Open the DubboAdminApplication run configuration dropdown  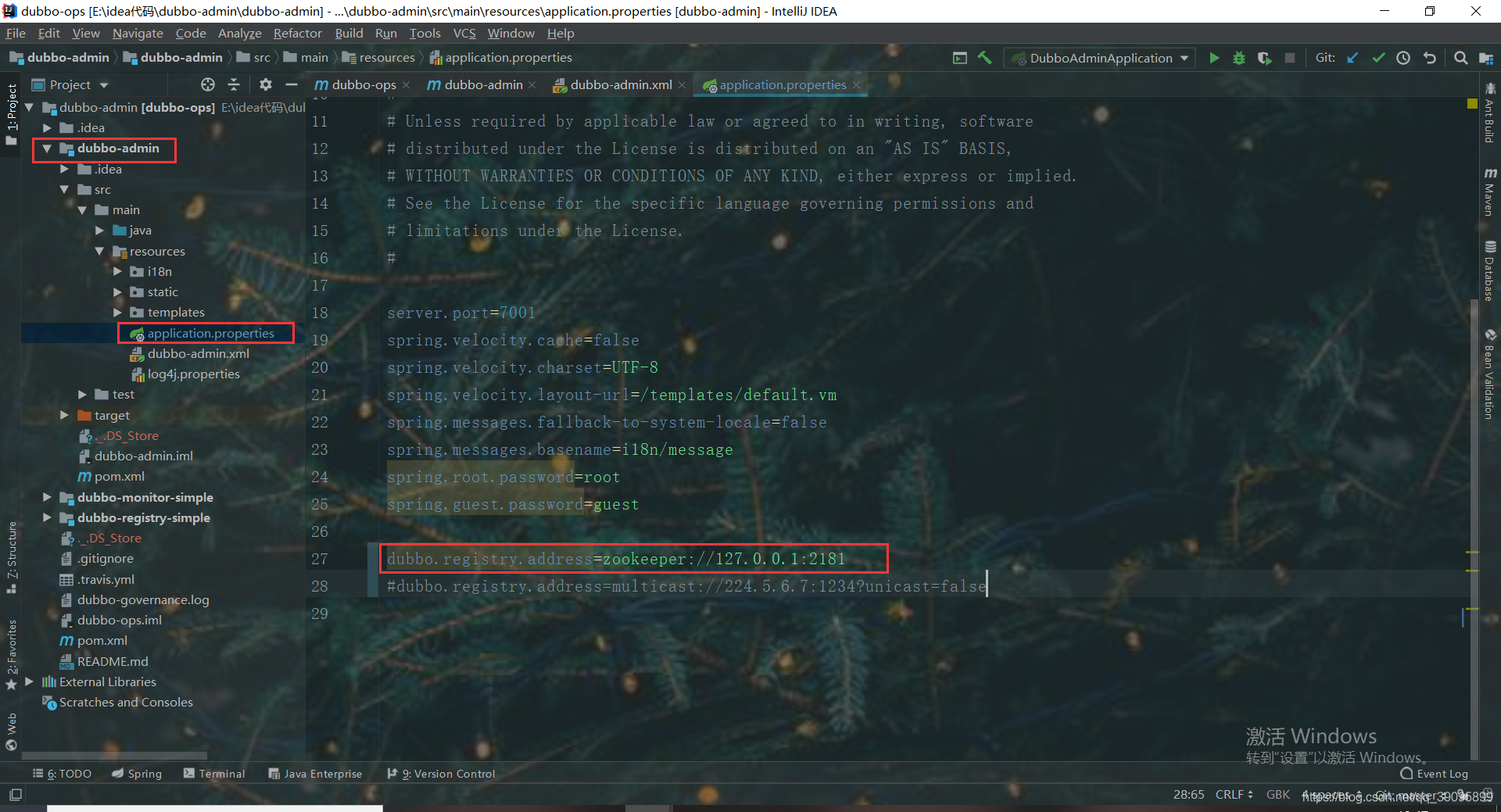point(1101,58)
